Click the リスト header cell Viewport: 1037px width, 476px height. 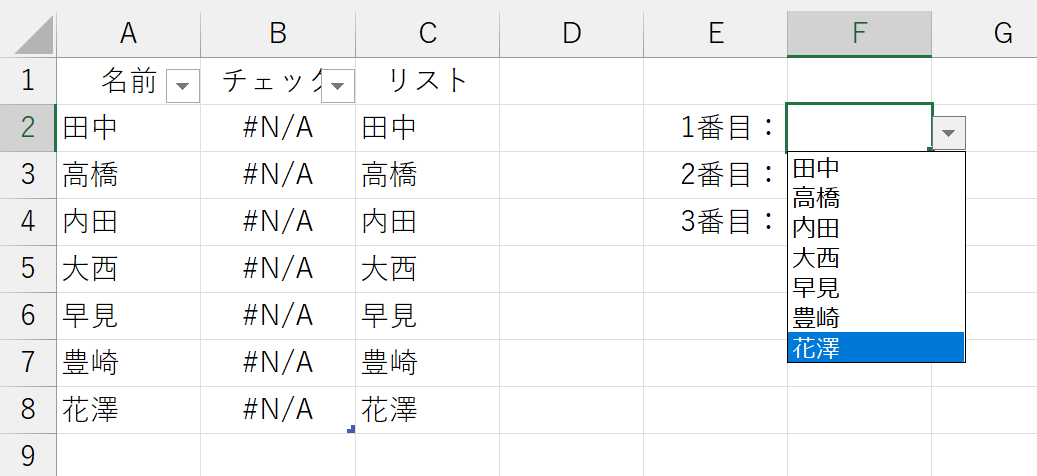point(427,81)
